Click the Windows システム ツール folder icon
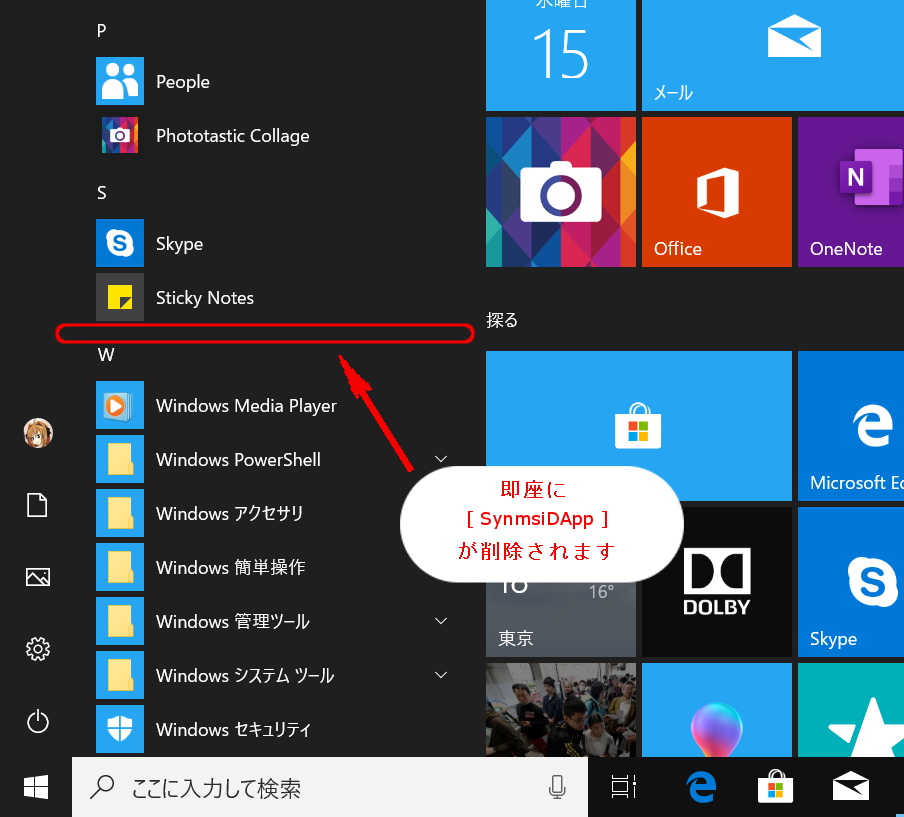 click(x=120, y=675)
